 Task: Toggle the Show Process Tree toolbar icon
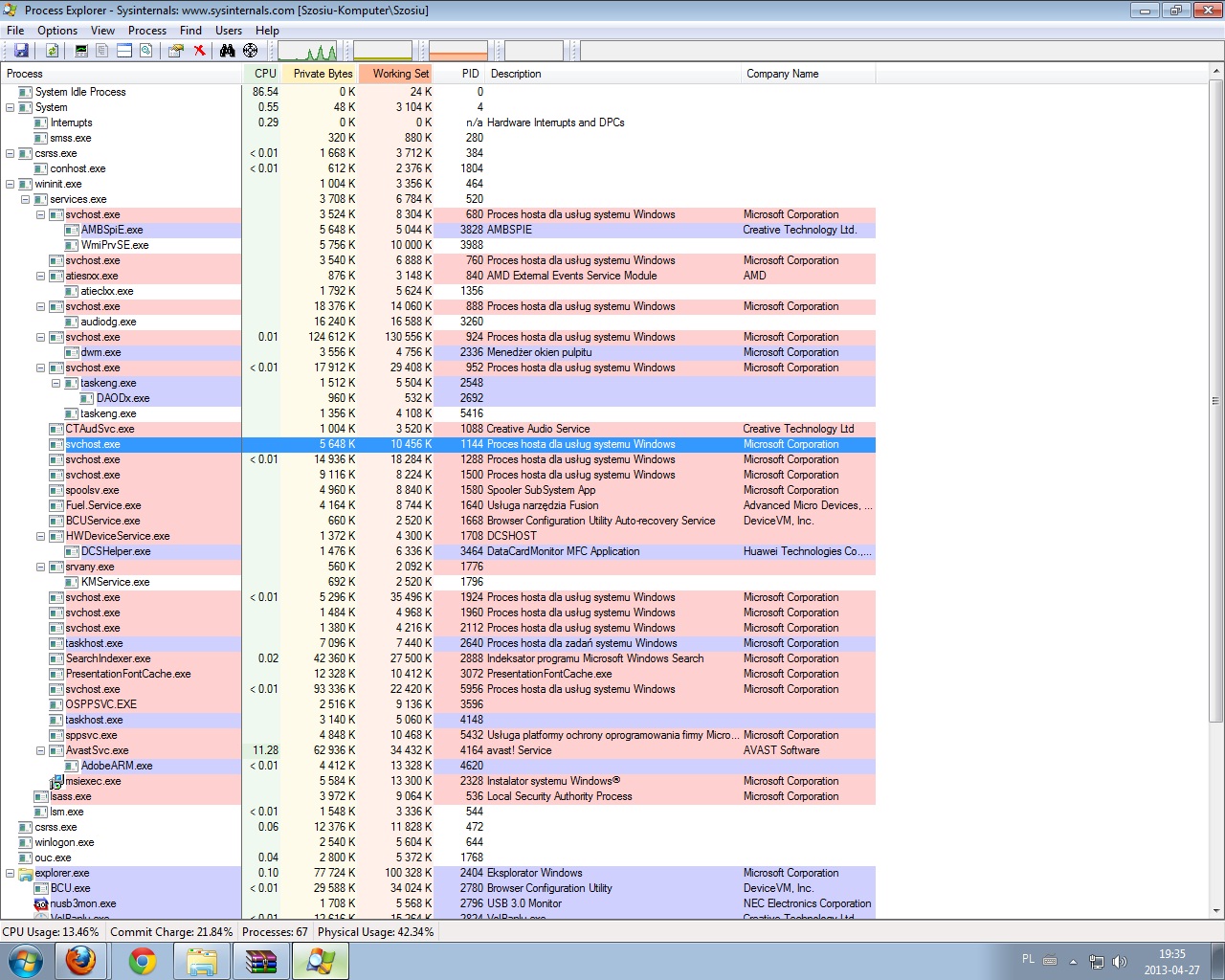click(102, 51)
